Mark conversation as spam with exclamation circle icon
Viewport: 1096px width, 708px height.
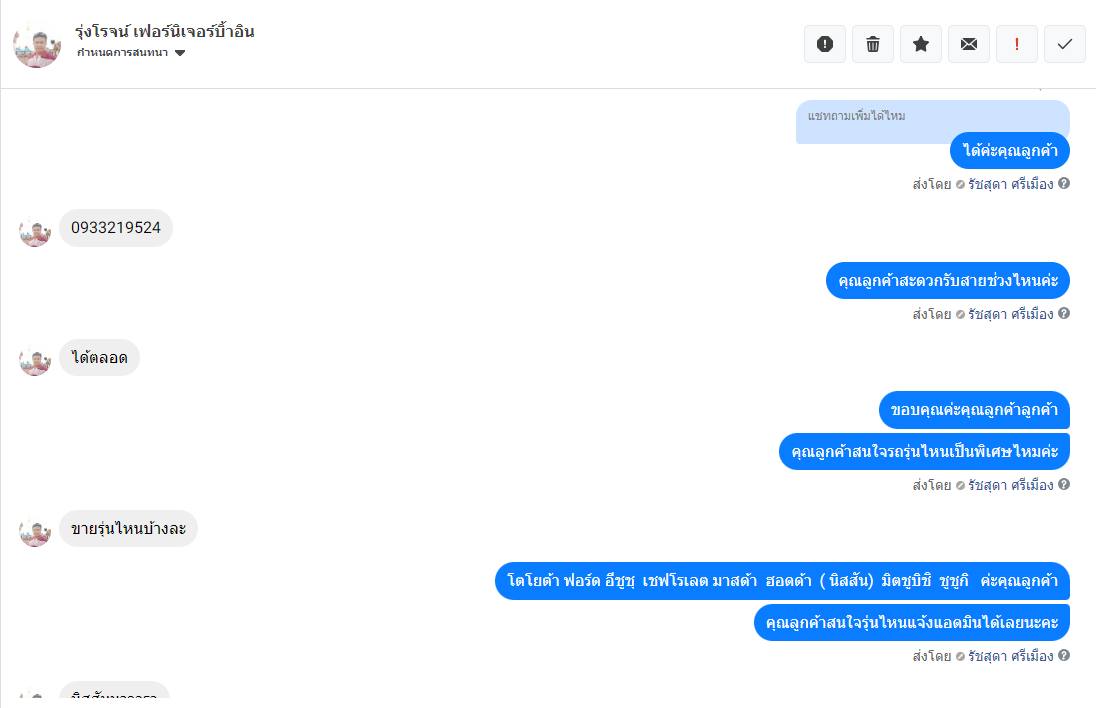pos(825,44)
